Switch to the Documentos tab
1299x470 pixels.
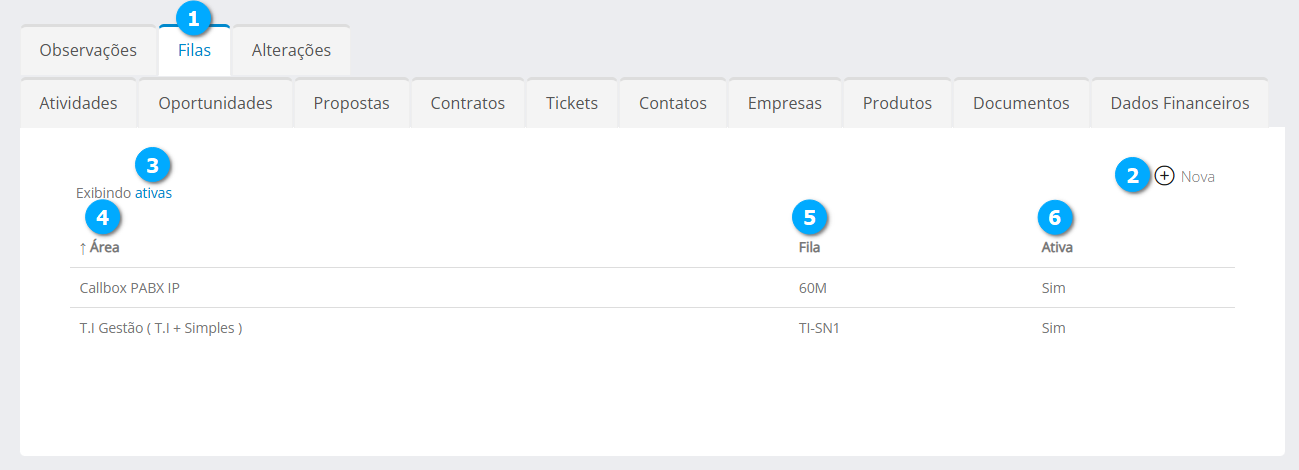pos(1021,103)
